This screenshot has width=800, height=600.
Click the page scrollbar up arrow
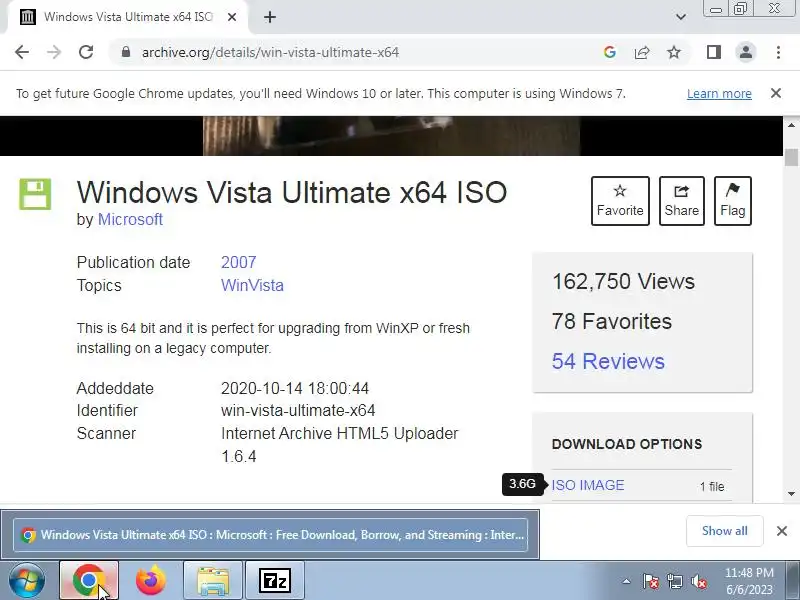(791, 125)
